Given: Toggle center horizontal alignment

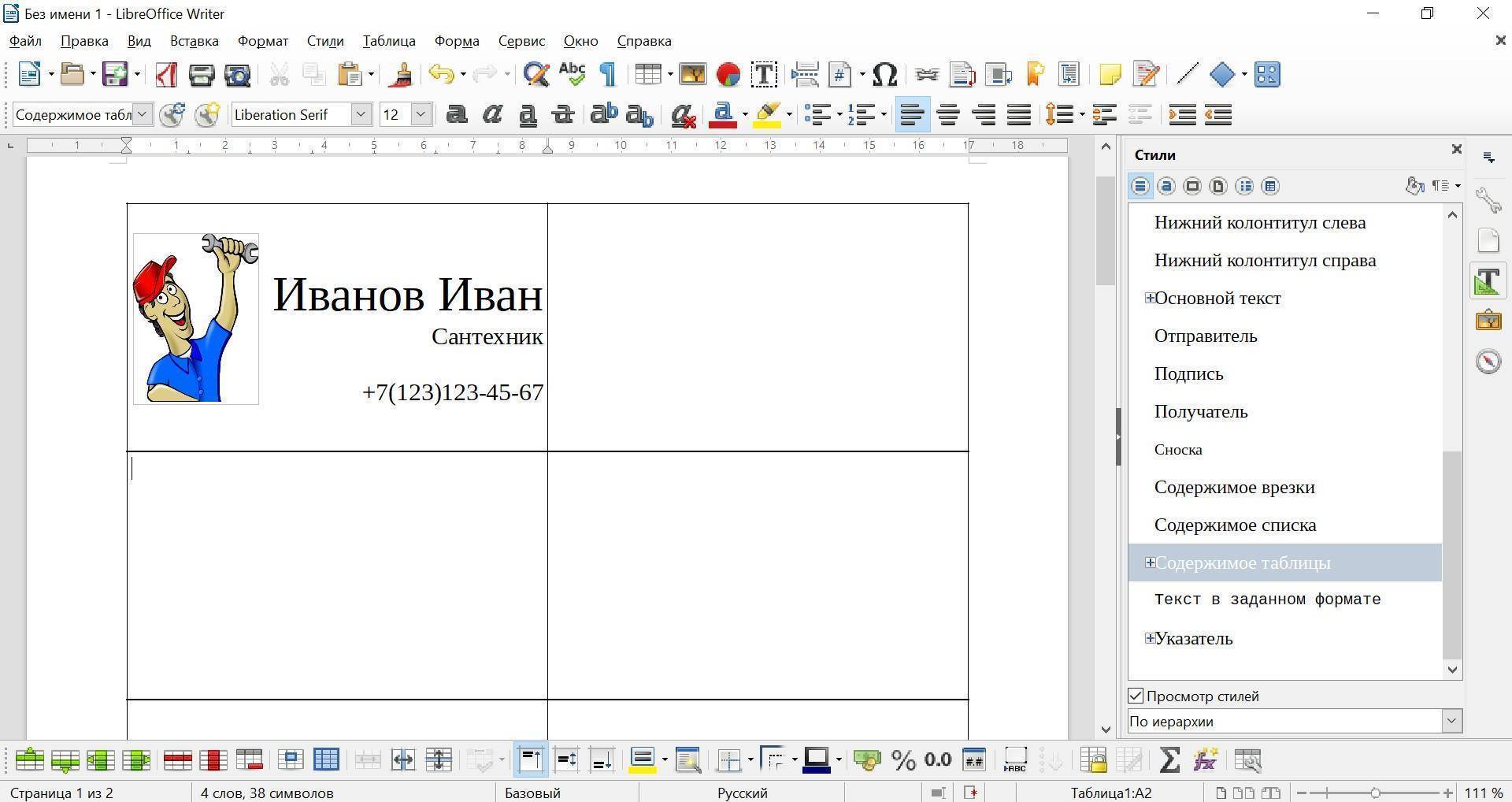Looking at the screenshot, I should (947, 115).
